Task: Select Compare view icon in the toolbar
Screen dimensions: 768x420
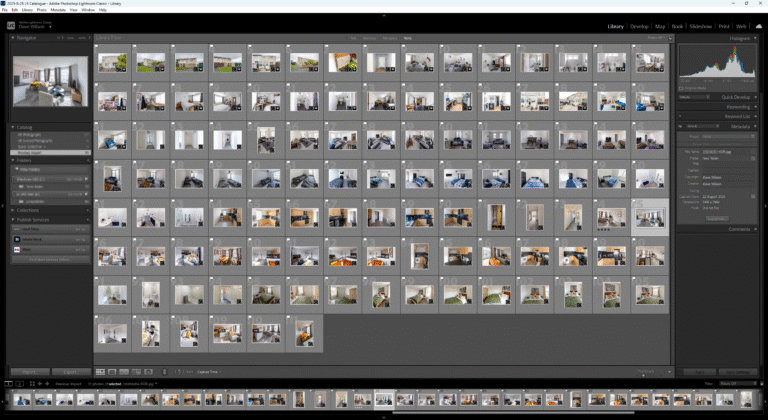Action: pyautogui.click(x=124, y=372)
